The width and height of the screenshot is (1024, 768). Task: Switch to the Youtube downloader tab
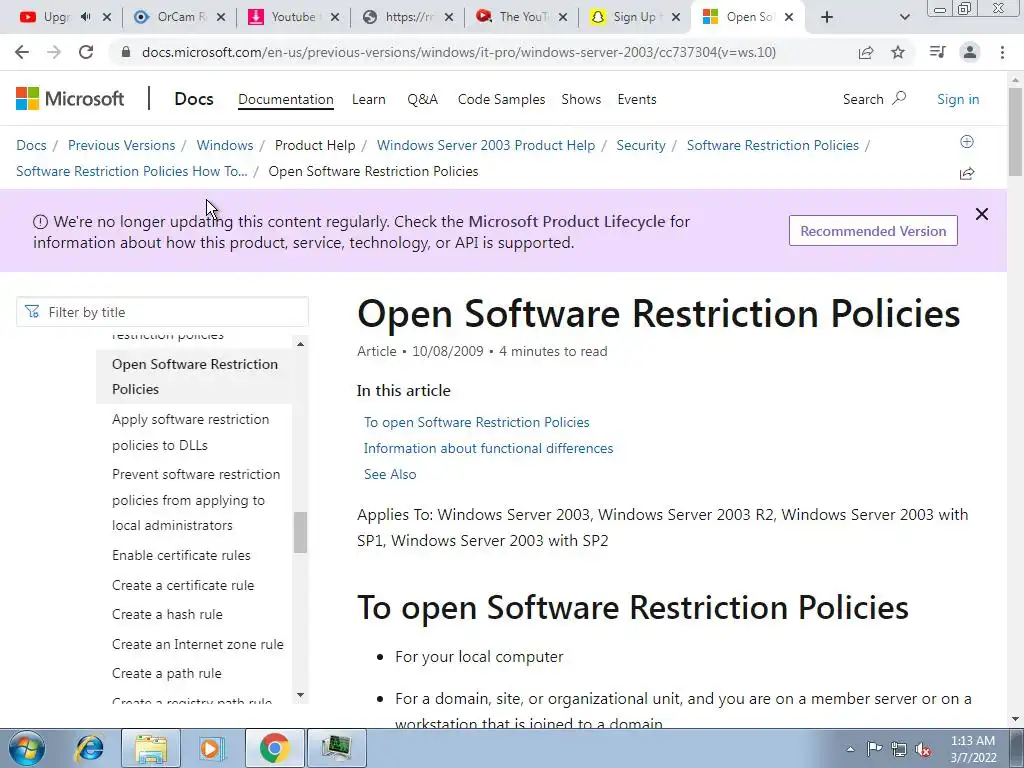tap(293, 17)
